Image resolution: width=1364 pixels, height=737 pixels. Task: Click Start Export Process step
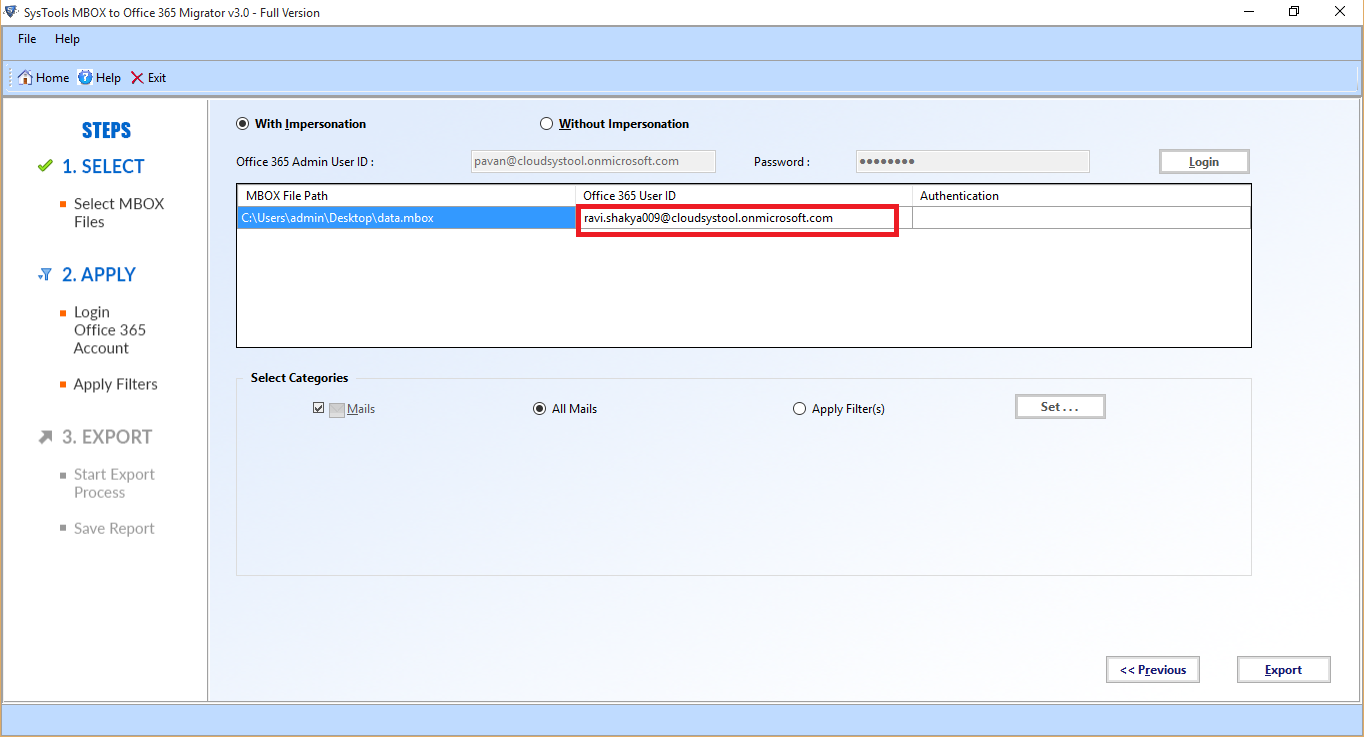tap(114, 484)
